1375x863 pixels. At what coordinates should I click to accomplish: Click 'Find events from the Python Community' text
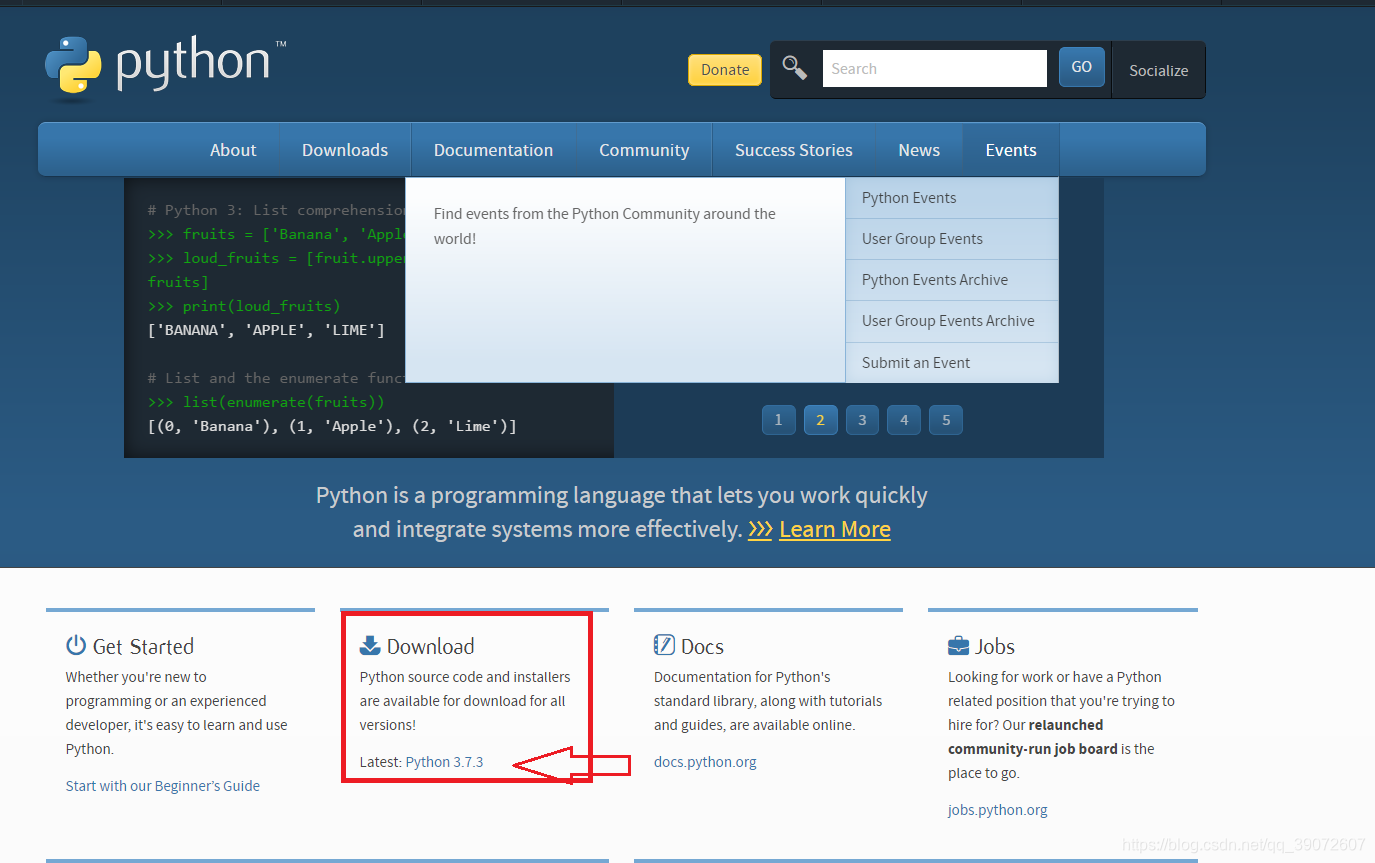[605, 226]
